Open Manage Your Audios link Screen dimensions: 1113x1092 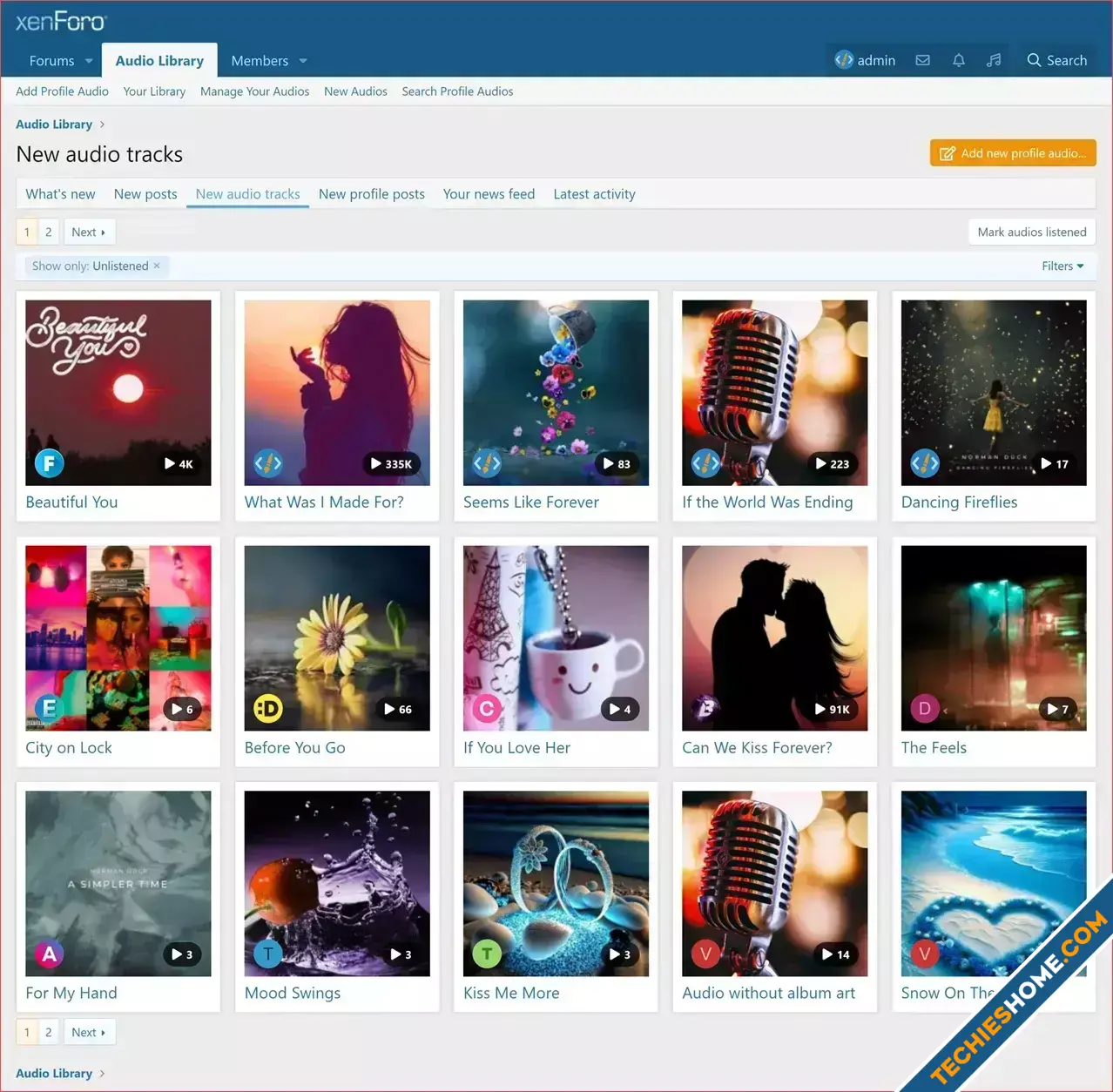click(x=254, y=91)
